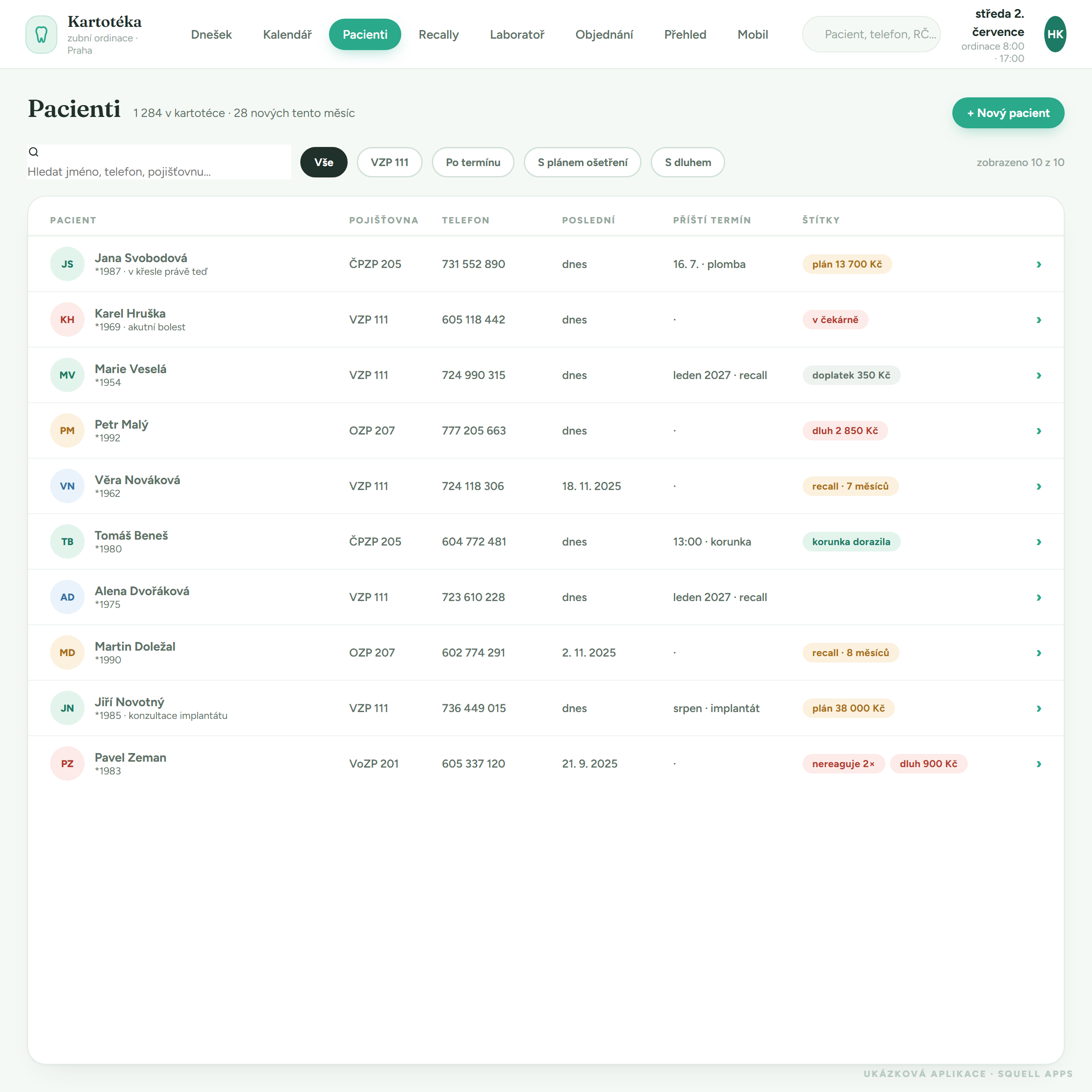Click the dluh 2 850 Kč tag
The height and width of the screenshot is (1092, 1092).
[845, 431]
